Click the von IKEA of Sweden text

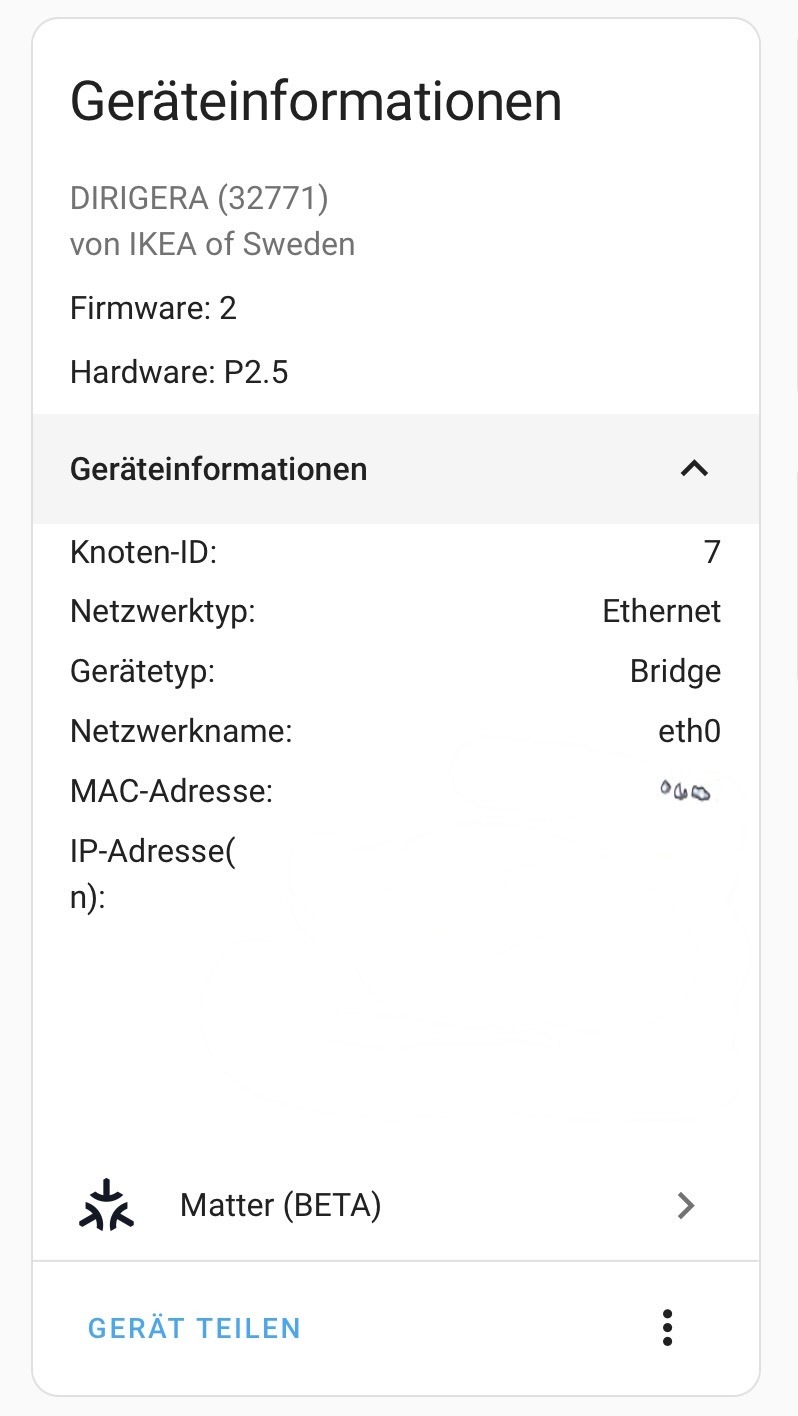[212, 244]
